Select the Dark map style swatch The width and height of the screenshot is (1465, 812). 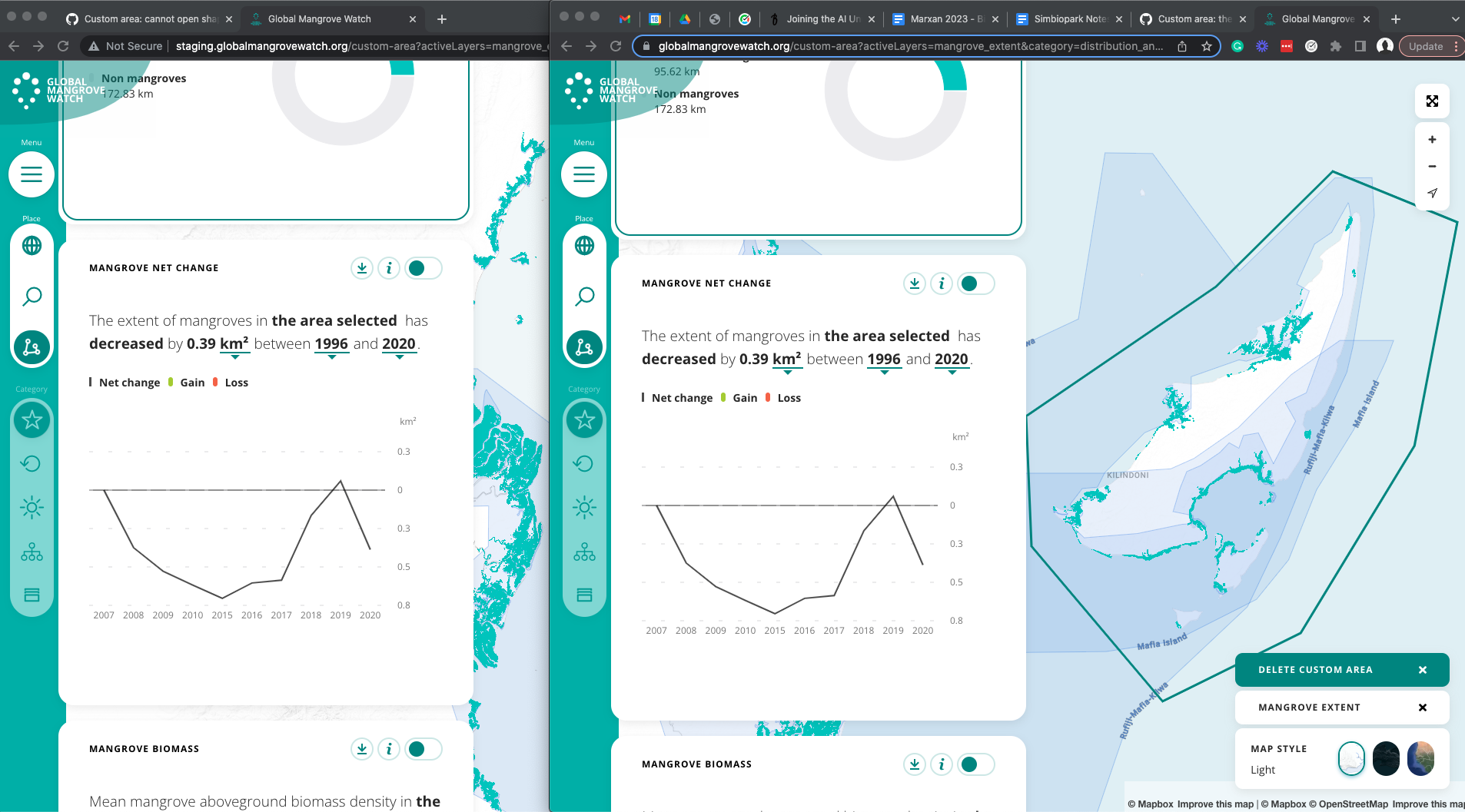coord(1384,759)
